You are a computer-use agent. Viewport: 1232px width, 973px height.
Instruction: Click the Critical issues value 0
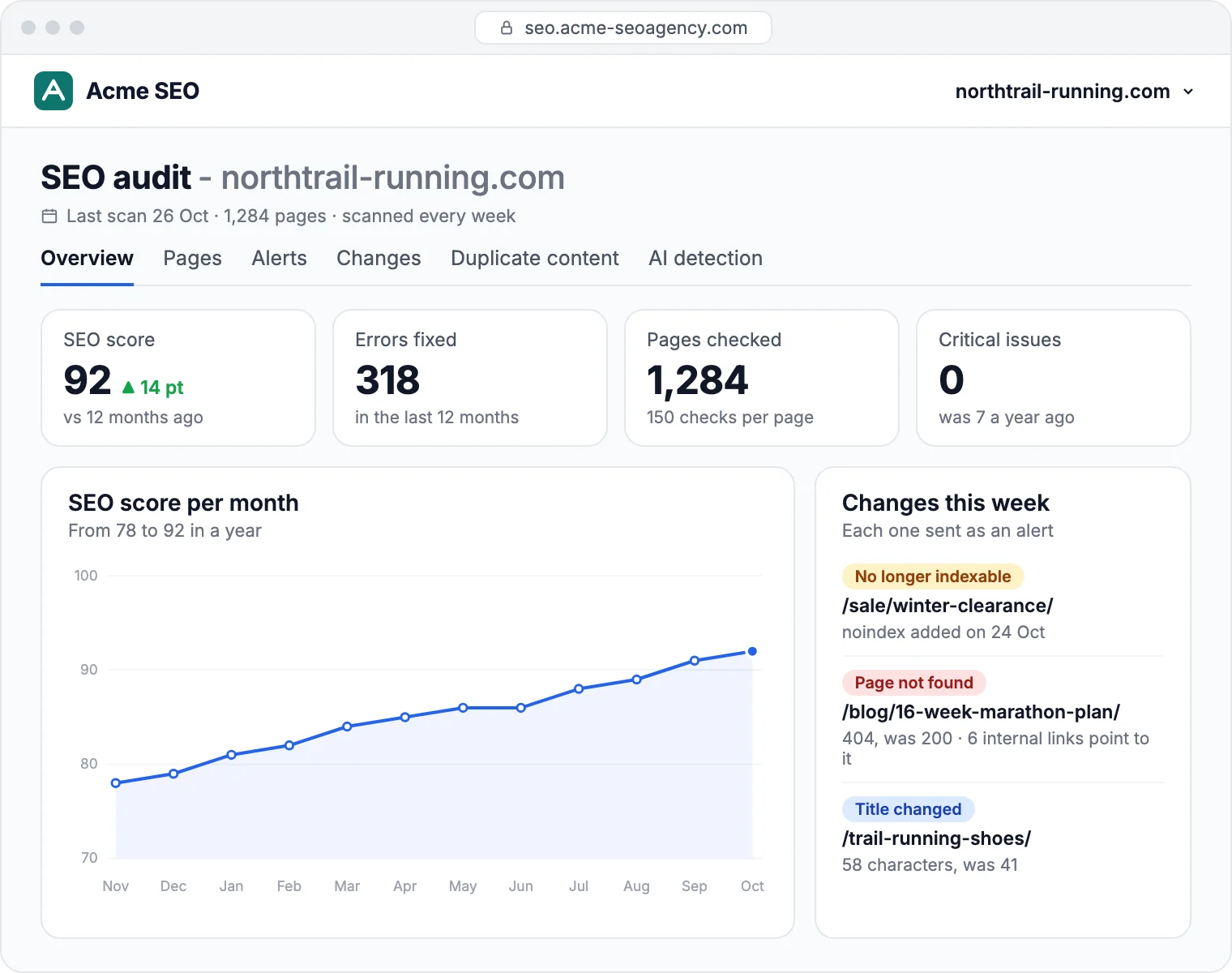pyautogui.click(x=952, y=380)
